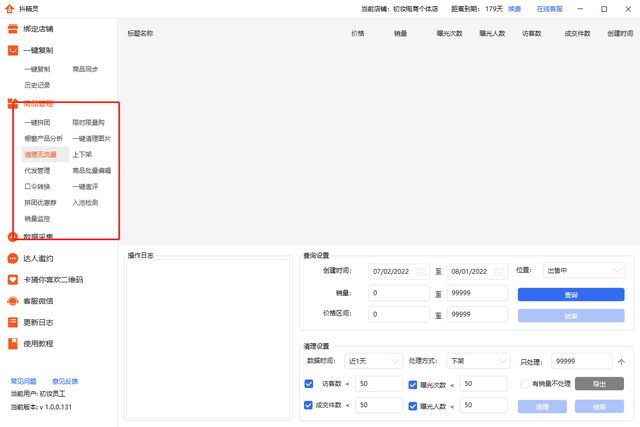Image resolution: width=640 pixels, height=427 pixels.
Task: Open 拼团优惠券 menu item
Action: click(x=40, y=202)
